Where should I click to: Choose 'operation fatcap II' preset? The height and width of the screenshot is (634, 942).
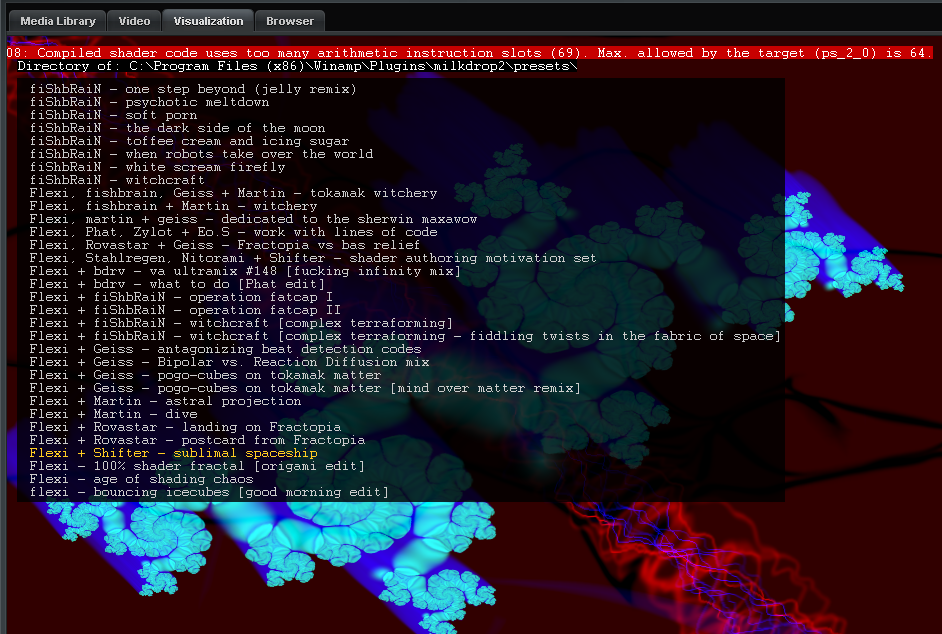click(x=185, y=310)
